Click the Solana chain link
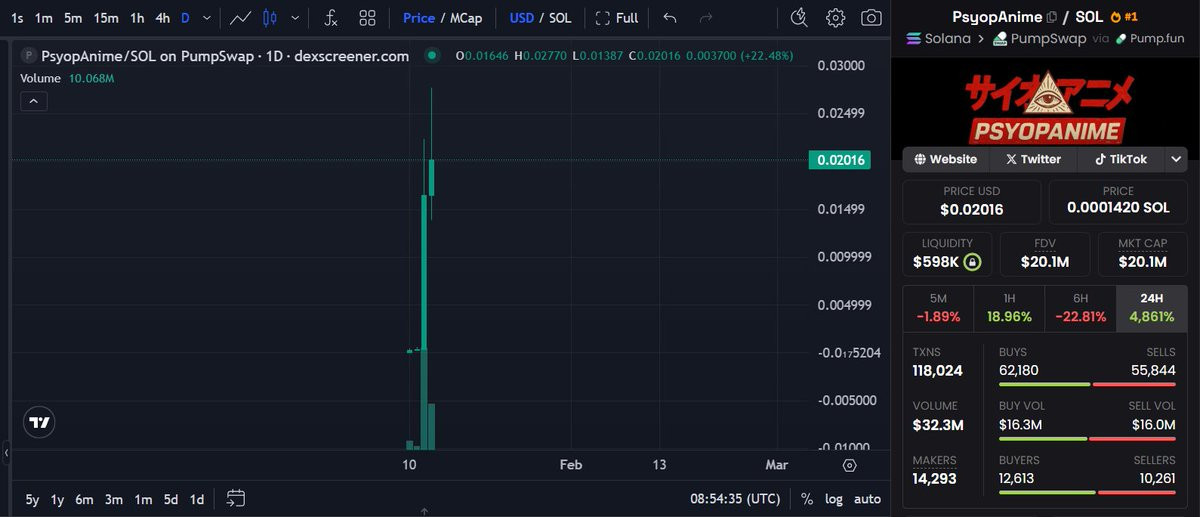Image resolution: width=1200 pixels, height=517 pixels. [938, 38]
